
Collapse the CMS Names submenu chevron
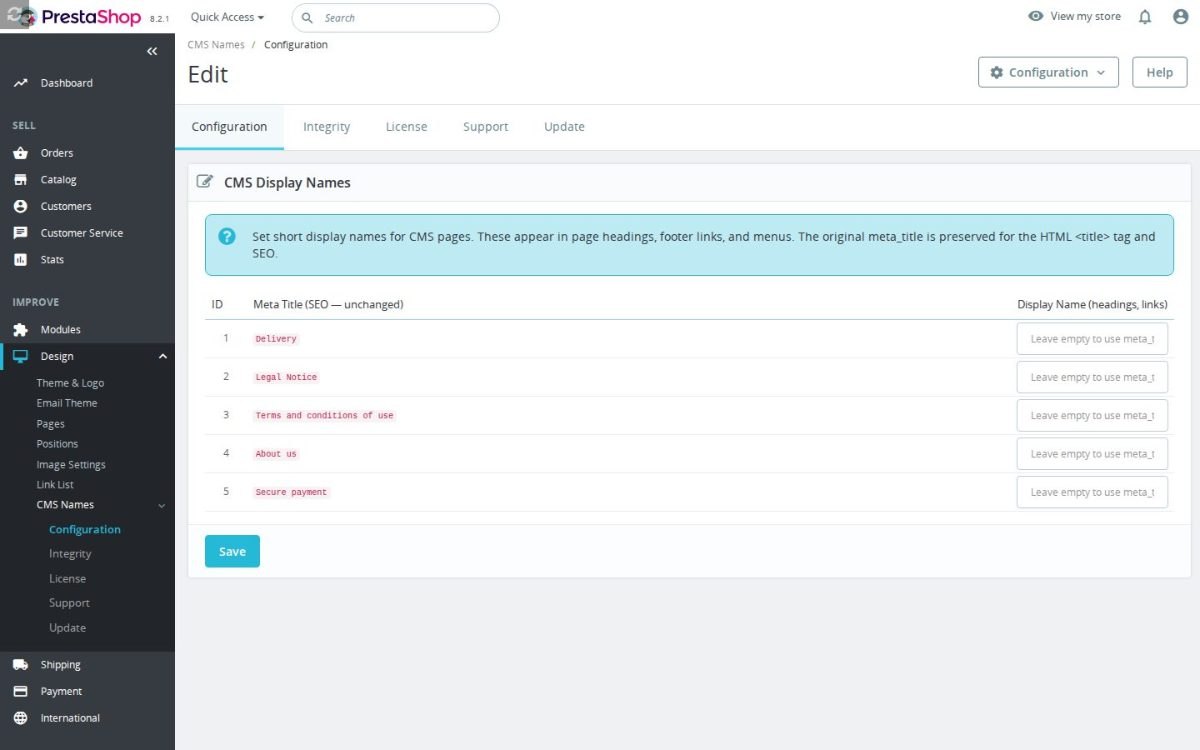tap(162, 506)
